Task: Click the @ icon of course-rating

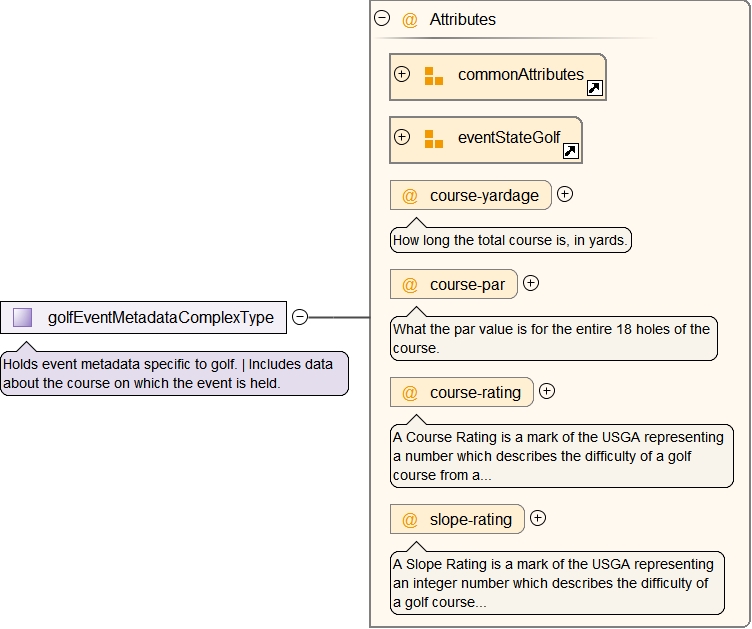Action: pos(410,393)
